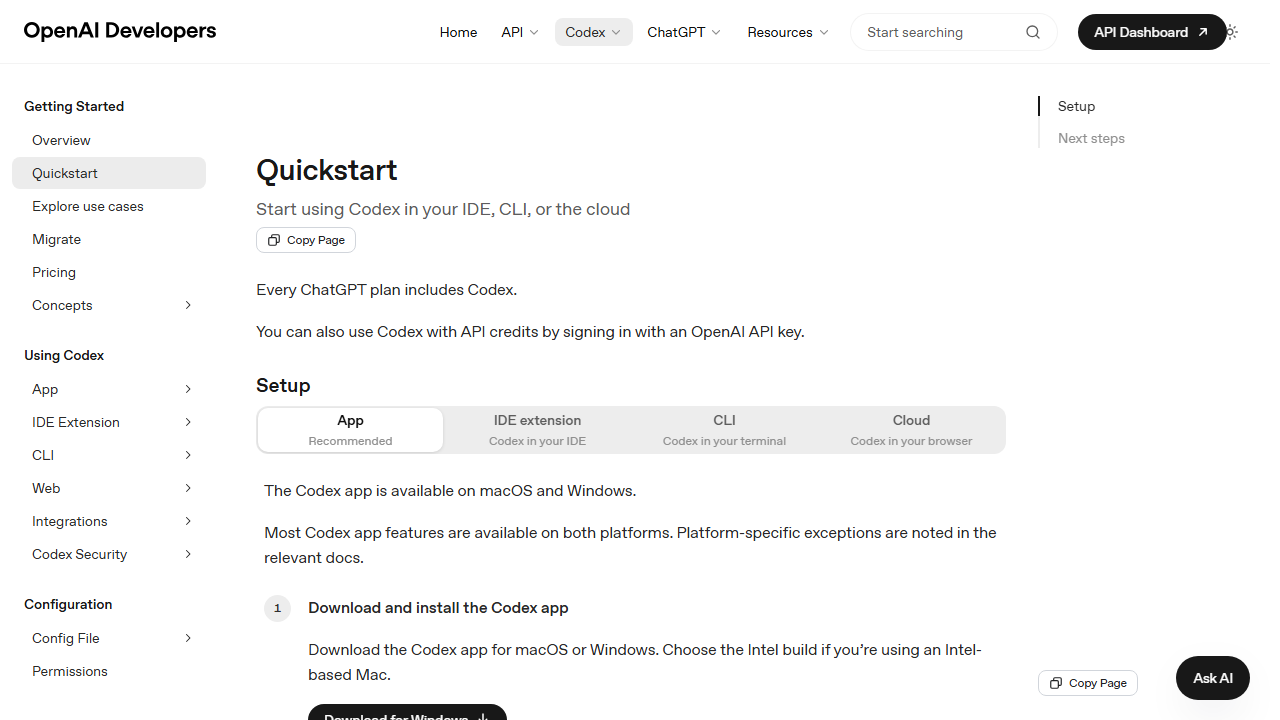Expand the Integrations sidebar section

pos(188,521)
